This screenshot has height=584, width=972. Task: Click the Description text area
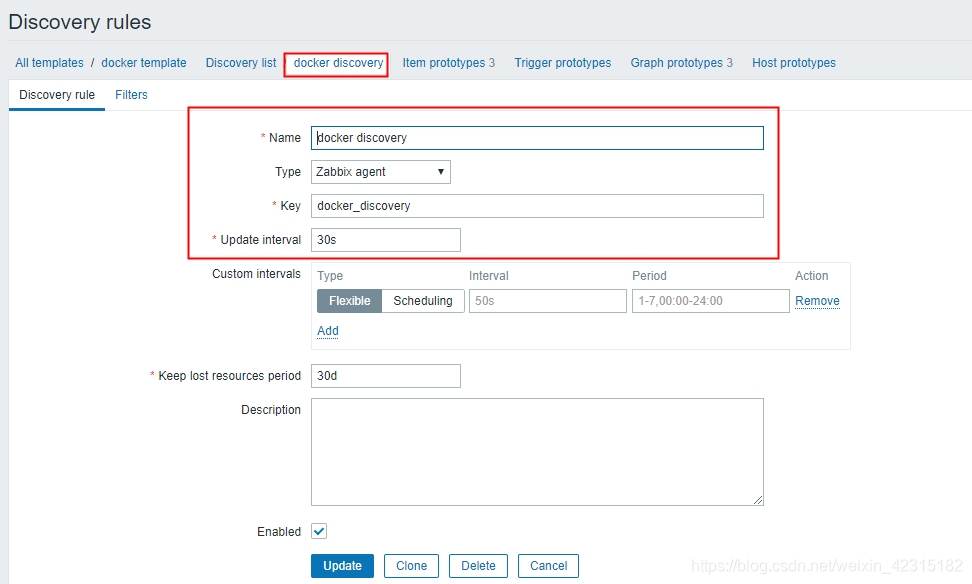(537, 452)
